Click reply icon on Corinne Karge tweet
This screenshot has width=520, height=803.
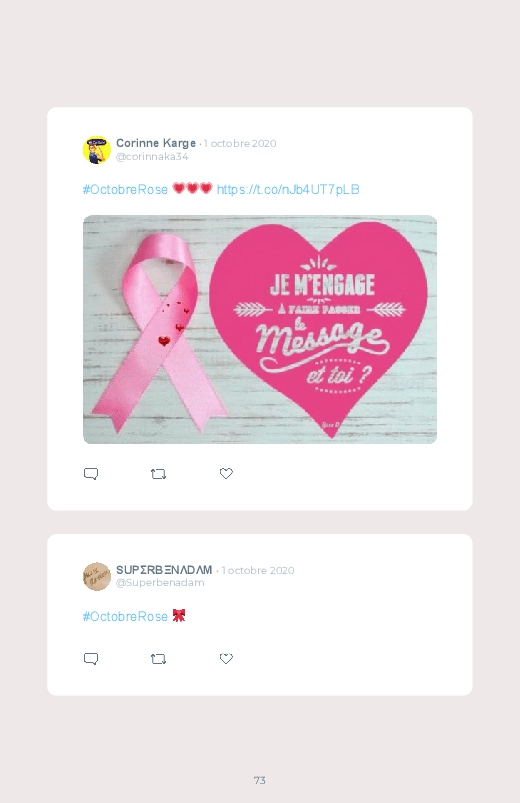point(91,474)
